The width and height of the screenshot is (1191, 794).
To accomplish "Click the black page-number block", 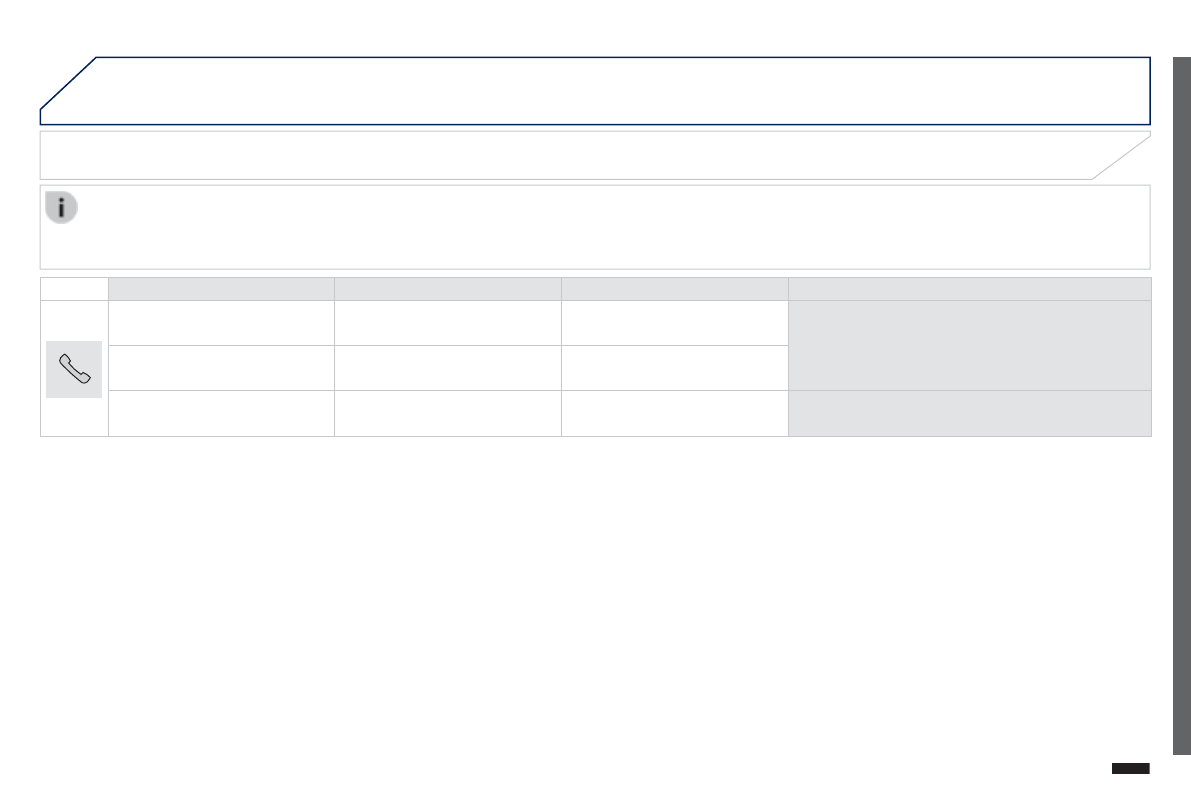I will tap(1130, 768).
